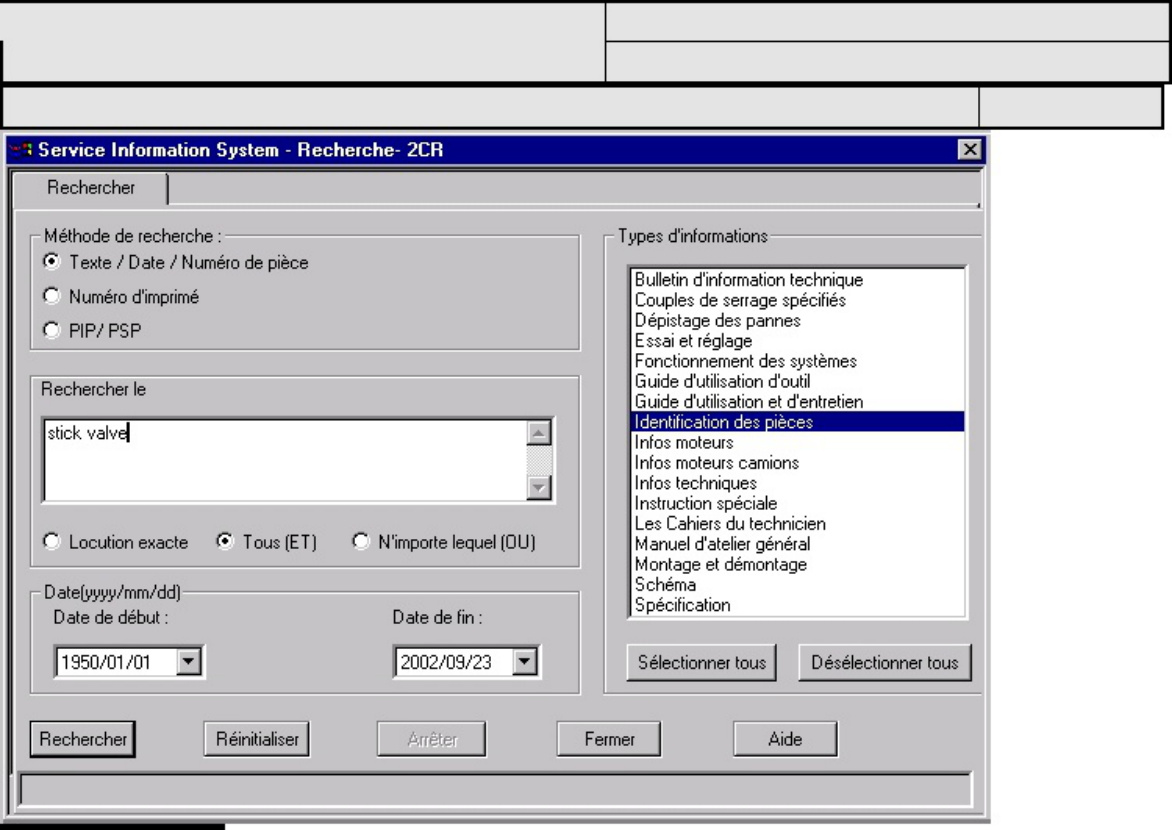Switch to the Rechercher tab
The image size is (1172, 830).
point(90,188)
